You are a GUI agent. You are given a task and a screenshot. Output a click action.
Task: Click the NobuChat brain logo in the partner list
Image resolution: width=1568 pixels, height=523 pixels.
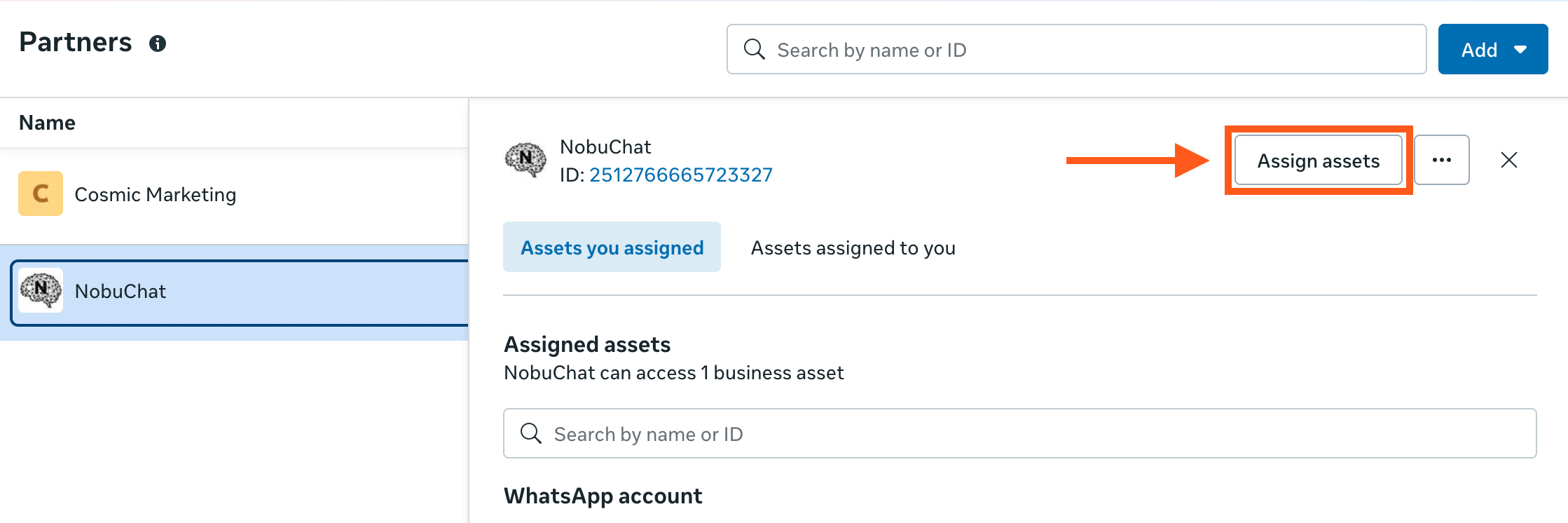(x=41, y=290)
